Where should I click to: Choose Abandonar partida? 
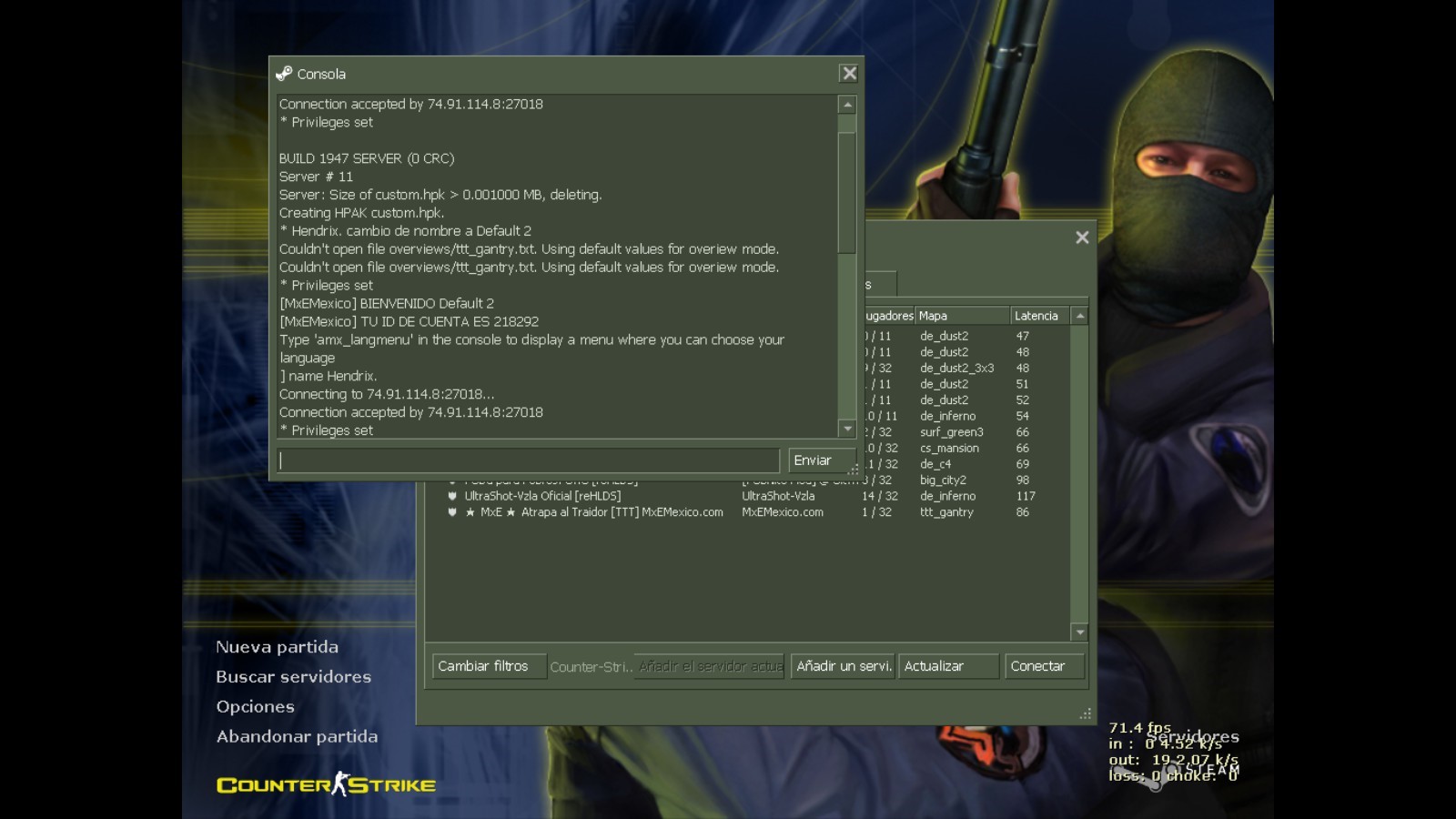click(x=297, y=736)
